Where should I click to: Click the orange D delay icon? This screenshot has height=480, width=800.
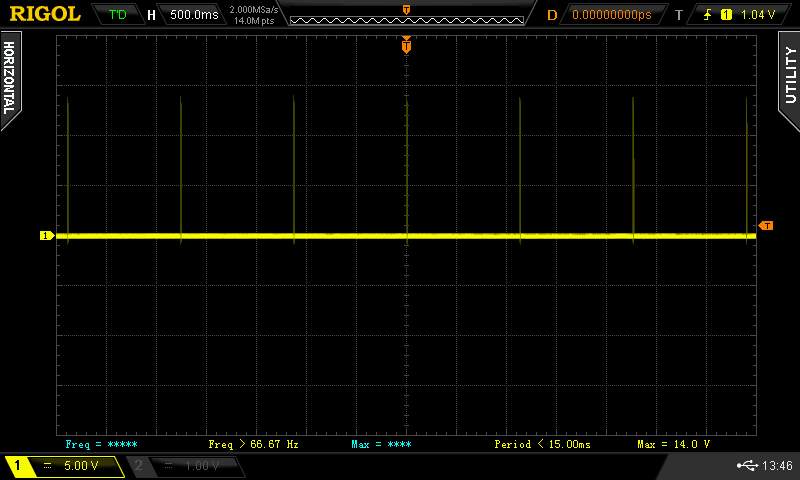pos(552,15)
